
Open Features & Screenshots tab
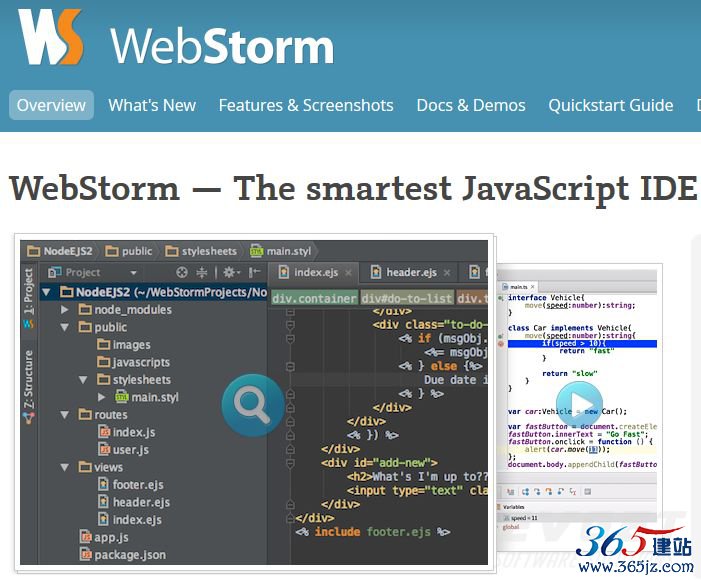click(x=306, y=105)
